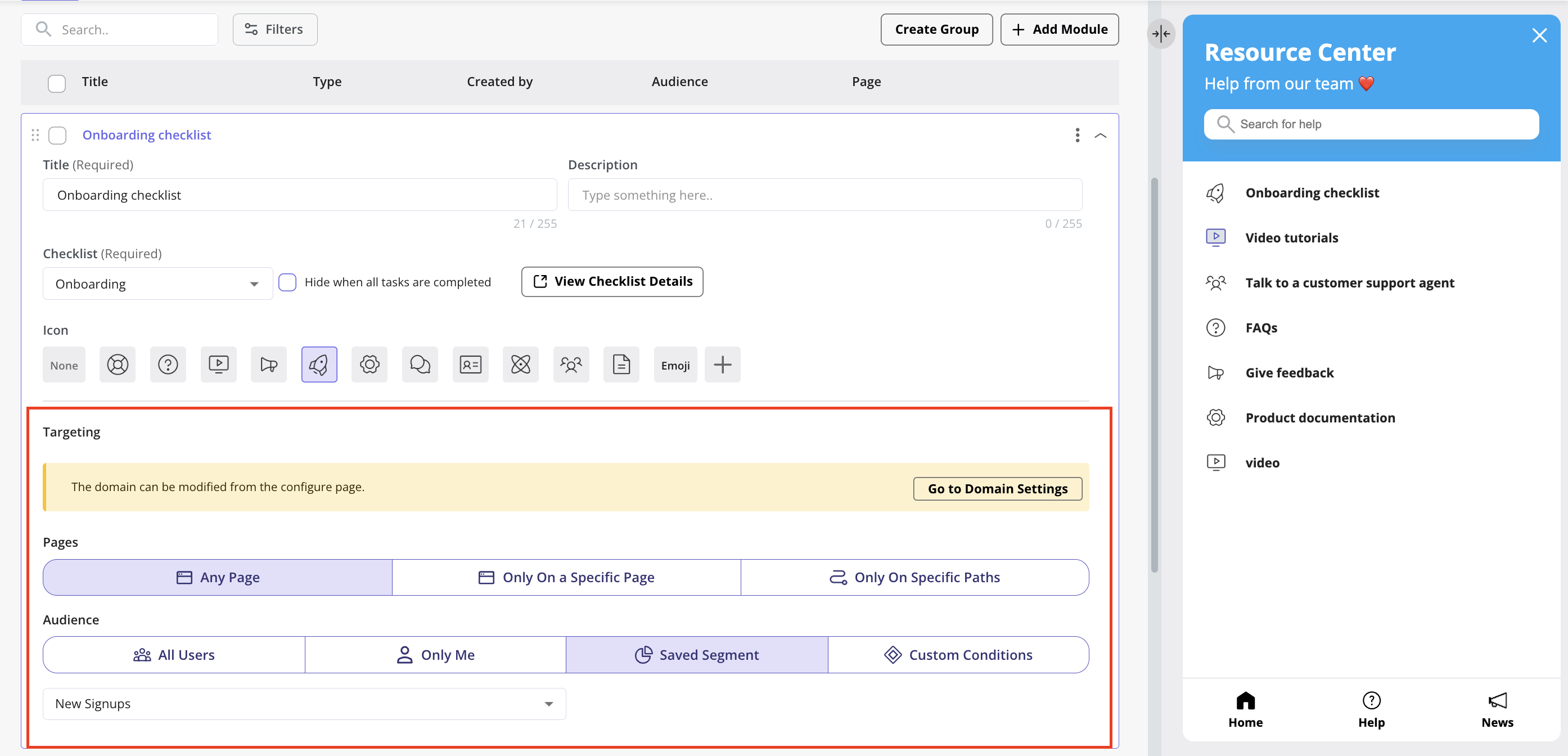Viewport: 1568px width, 756px height.
Task: Select the lifebuoy help icon
Action: (x=118, y=364)
